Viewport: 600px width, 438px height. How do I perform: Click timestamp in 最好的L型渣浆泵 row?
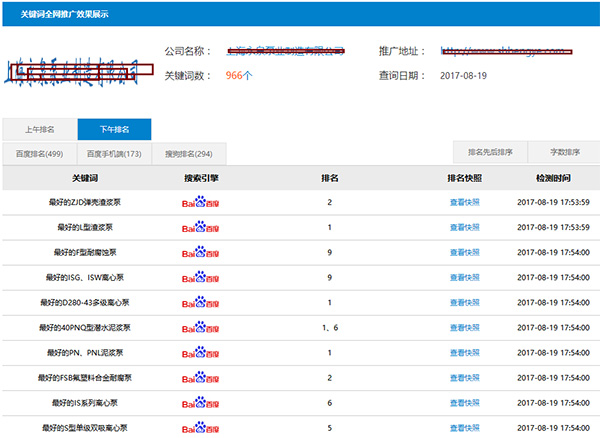[553, 227]
